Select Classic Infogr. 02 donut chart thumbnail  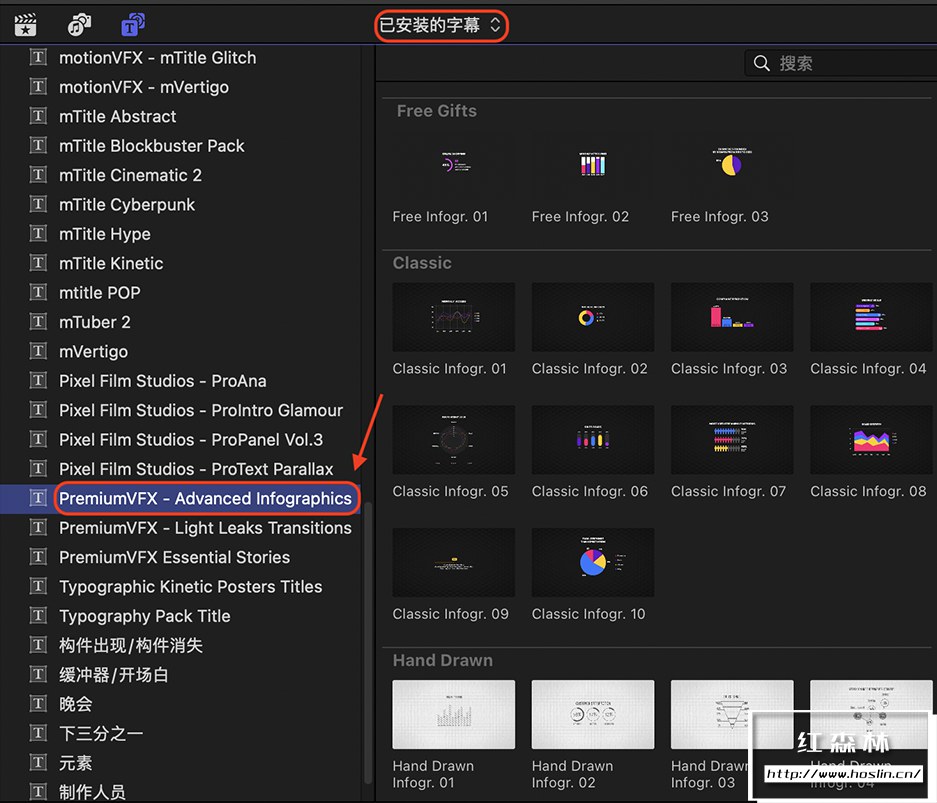point(593,317)
